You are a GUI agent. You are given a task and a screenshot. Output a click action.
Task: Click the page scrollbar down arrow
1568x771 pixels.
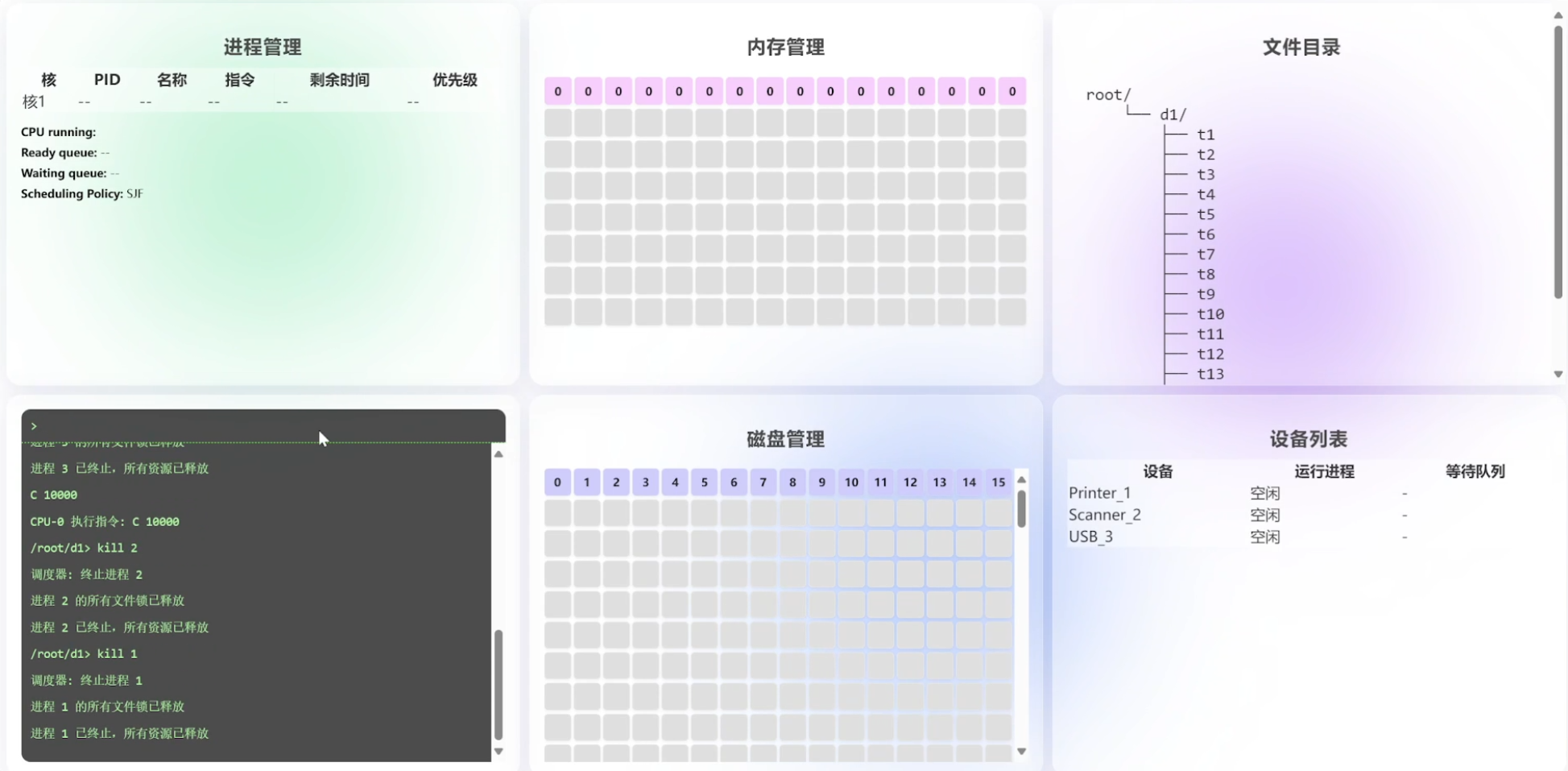point(1558,374)
